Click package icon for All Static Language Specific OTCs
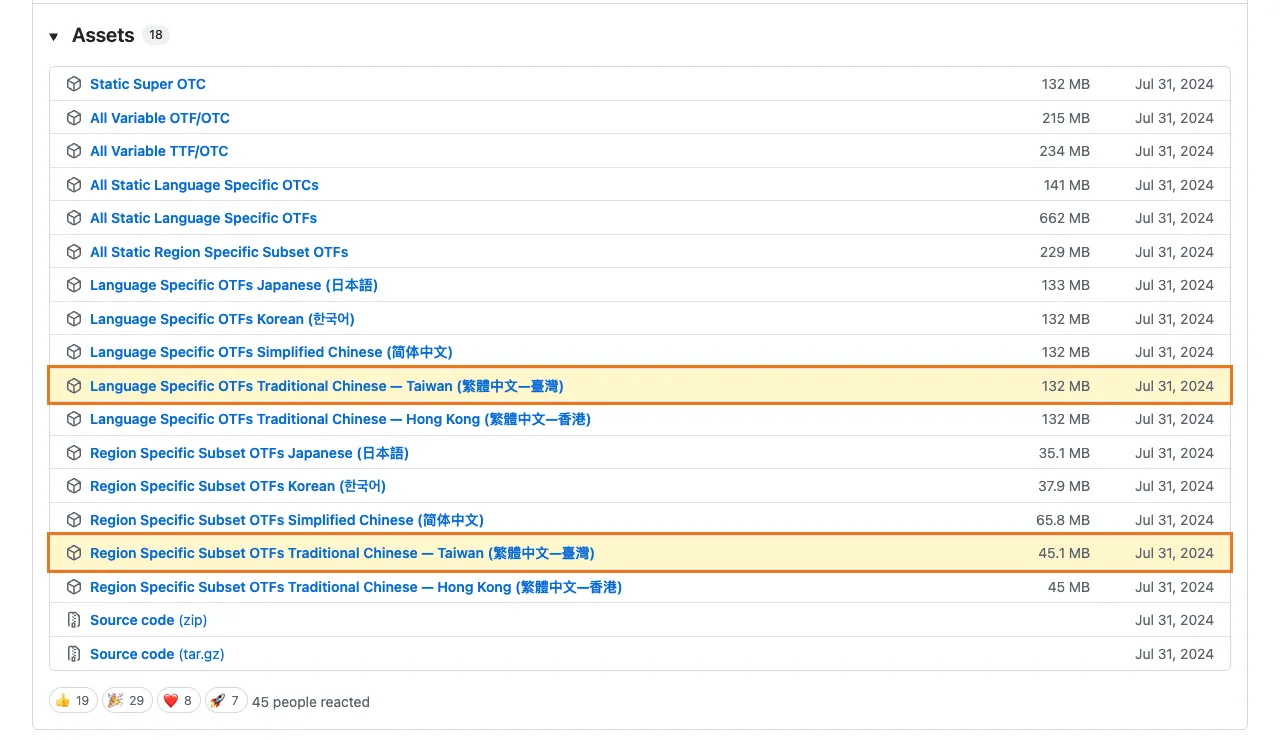The width and height of the screenshot is (1280, 740). tap(74, 185)
